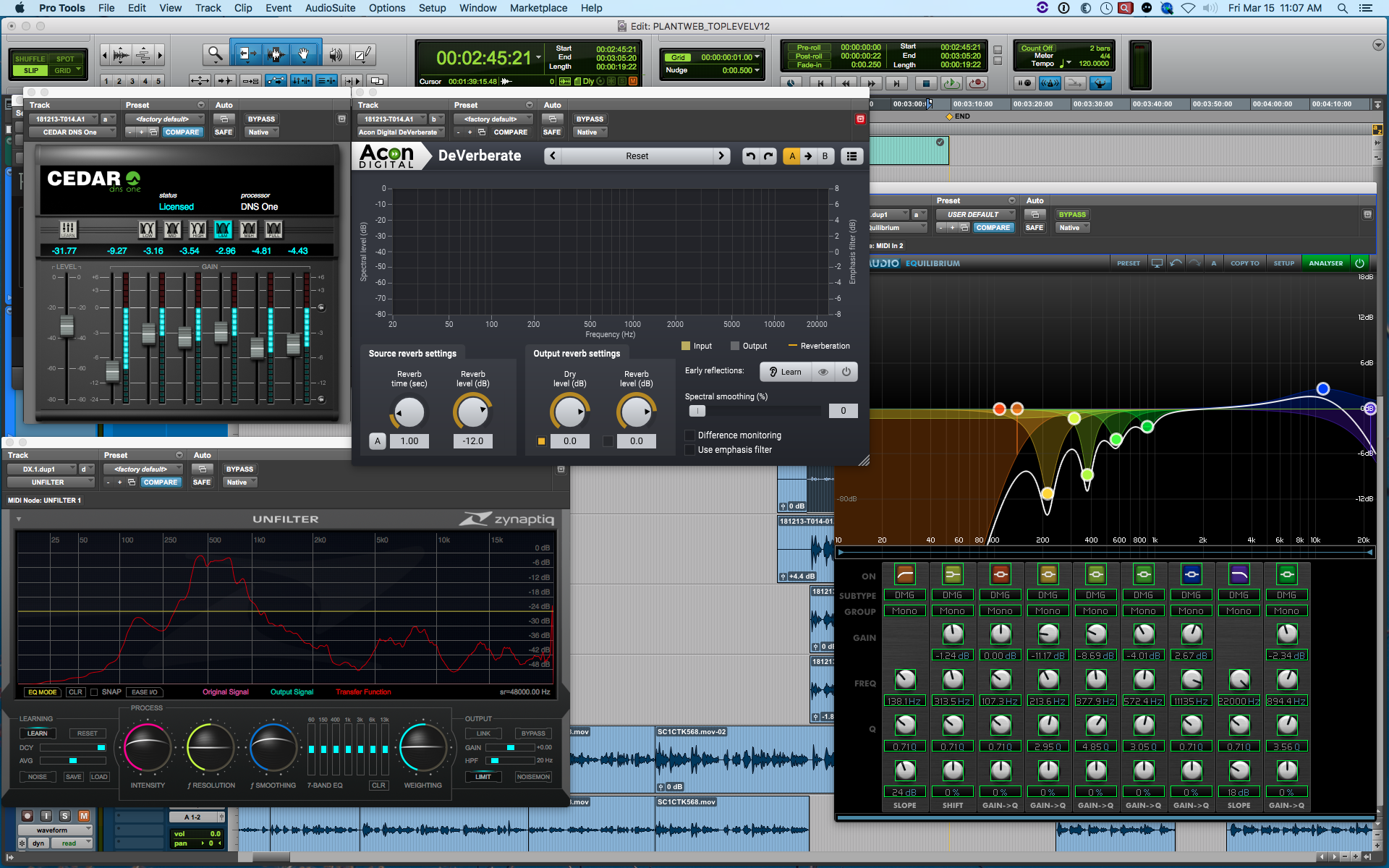Screen dimensions: 1389x868
Task: Click BYPASS in CEDAR plugin header
Action: [x=261, y=119]
